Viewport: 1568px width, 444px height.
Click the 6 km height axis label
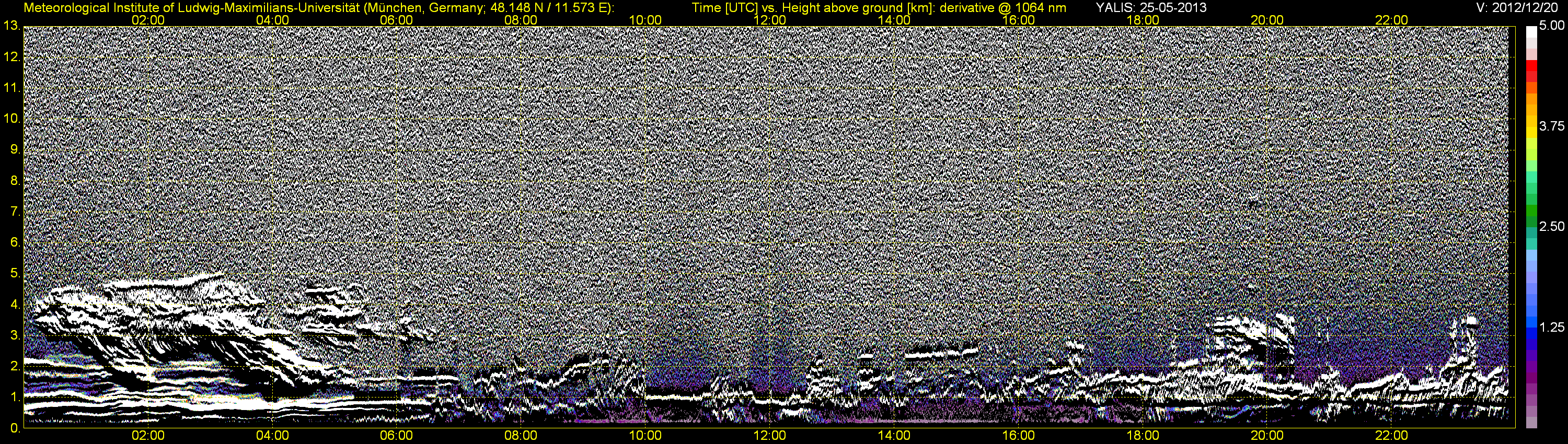15,243
